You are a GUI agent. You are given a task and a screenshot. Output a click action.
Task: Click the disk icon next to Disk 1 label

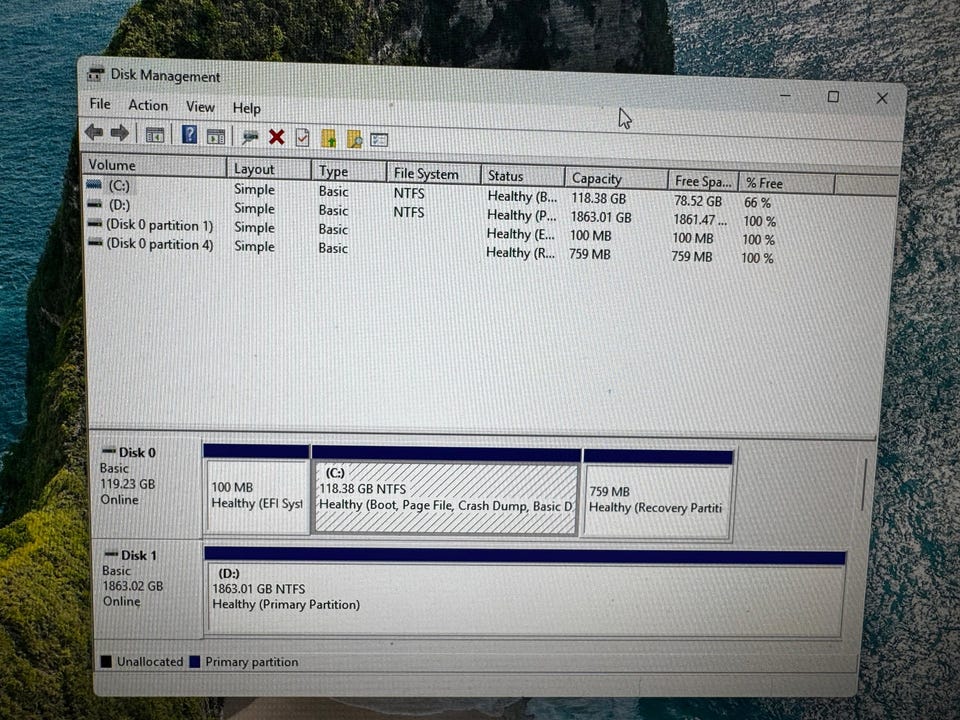click(x=111, y=554)
